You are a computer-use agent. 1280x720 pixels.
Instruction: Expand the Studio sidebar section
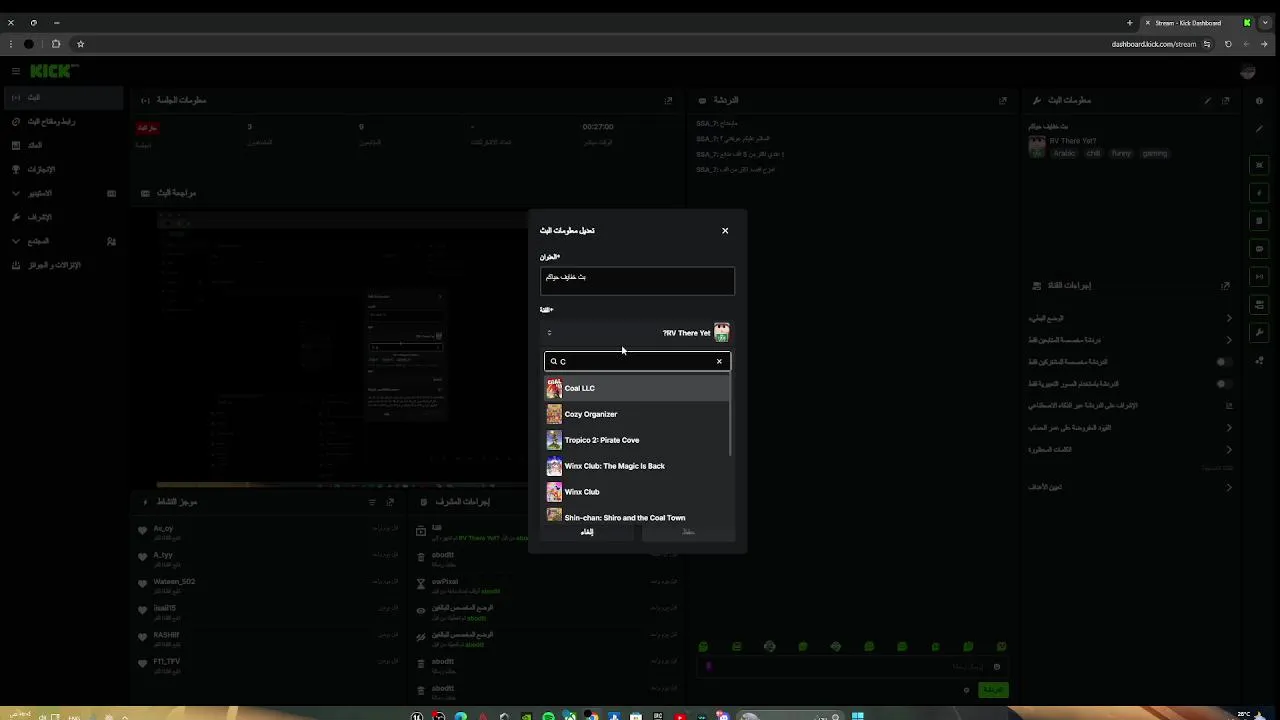pyautogui.click(x=62, y=193)
